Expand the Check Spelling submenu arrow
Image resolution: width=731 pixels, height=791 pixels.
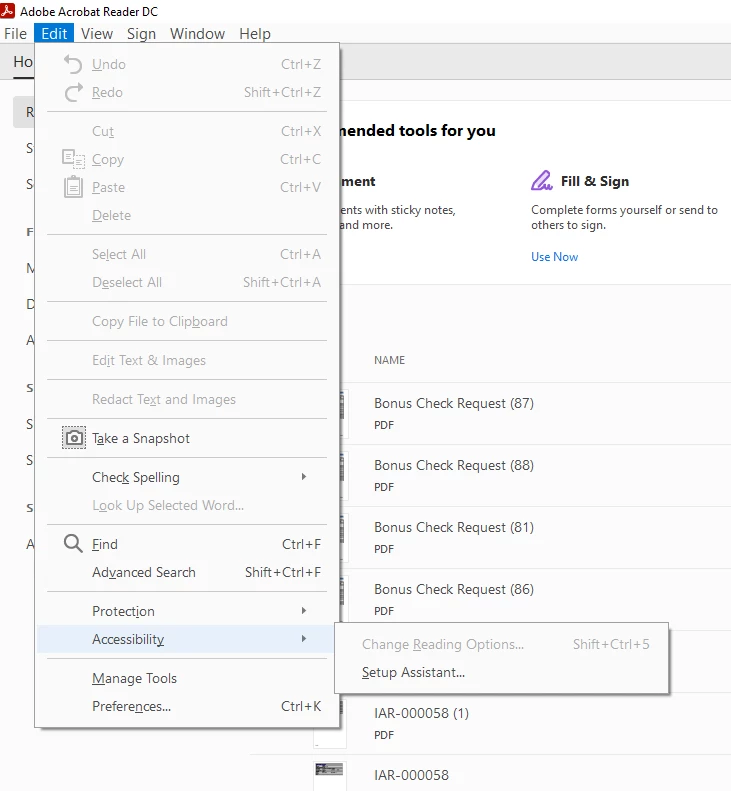[304, 477]
